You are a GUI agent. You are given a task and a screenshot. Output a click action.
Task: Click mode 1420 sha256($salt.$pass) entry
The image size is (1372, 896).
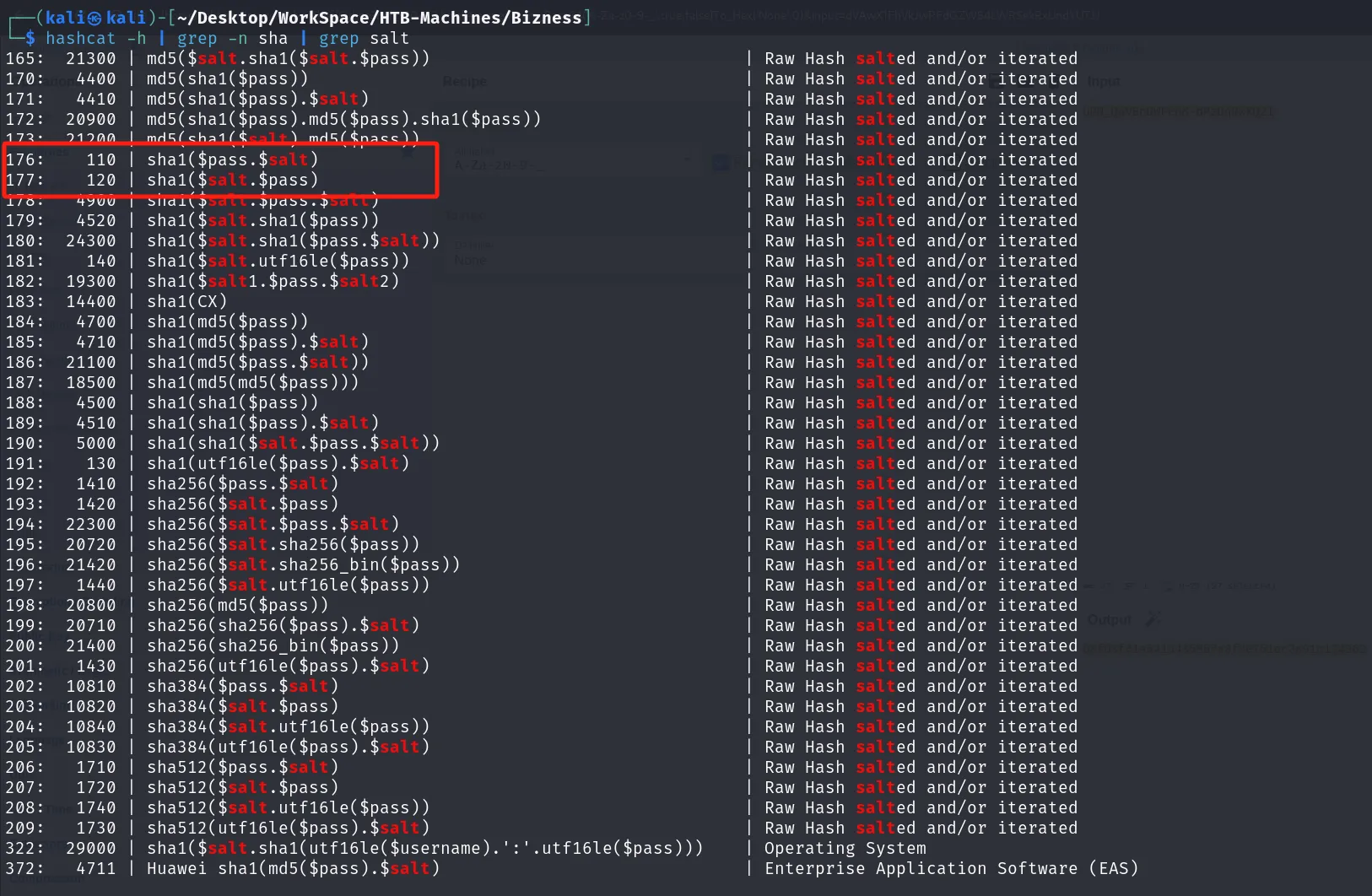coord(242,504)
